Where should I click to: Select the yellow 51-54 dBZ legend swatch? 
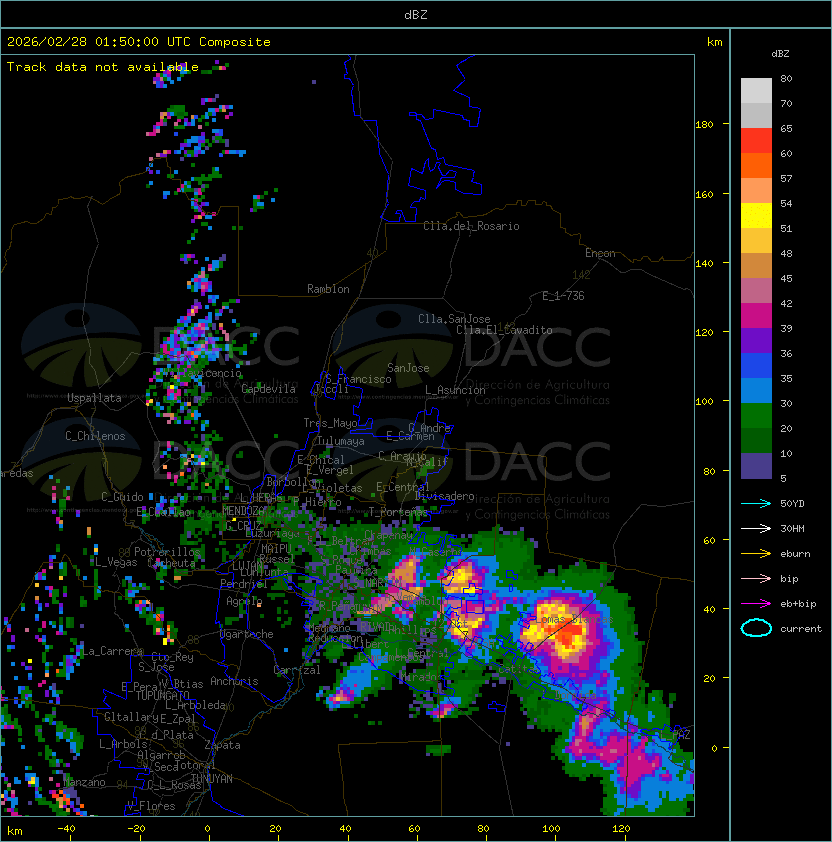(x=756, y=216)
